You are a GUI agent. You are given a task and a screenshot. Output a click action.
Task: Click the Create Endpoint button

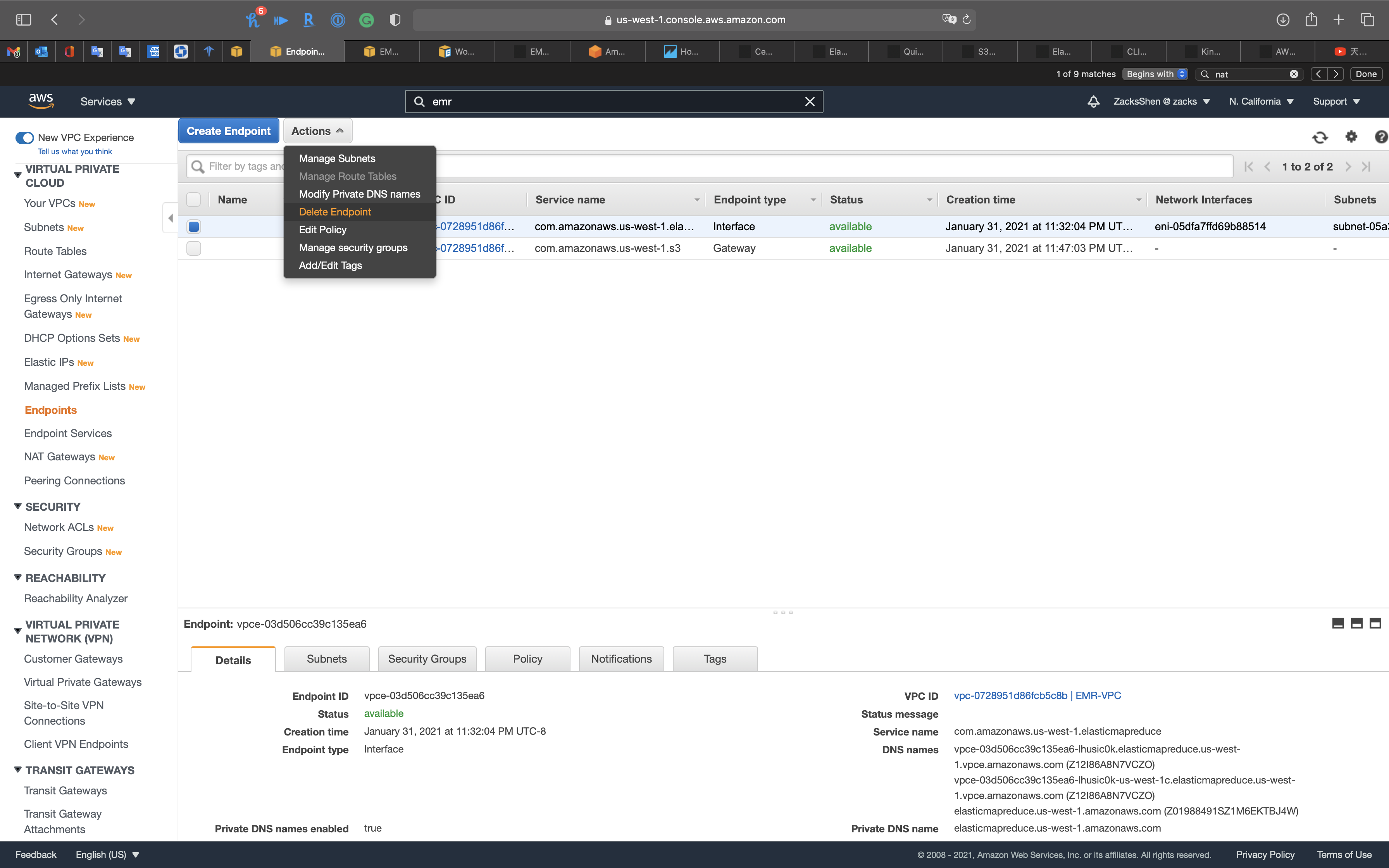point(228,131)
